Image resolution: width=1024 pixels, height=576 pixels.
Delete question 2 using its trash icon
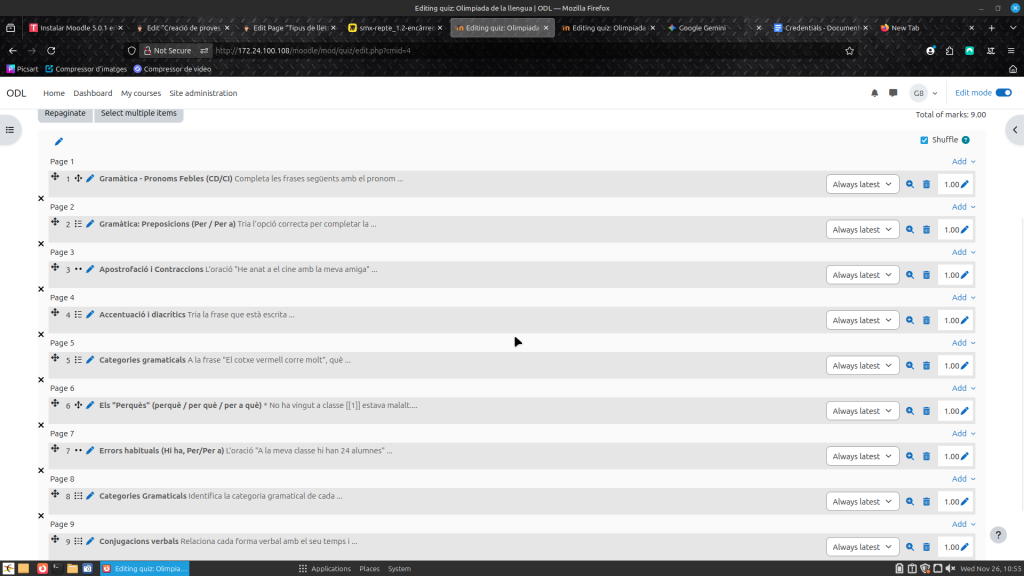[926, 230]
